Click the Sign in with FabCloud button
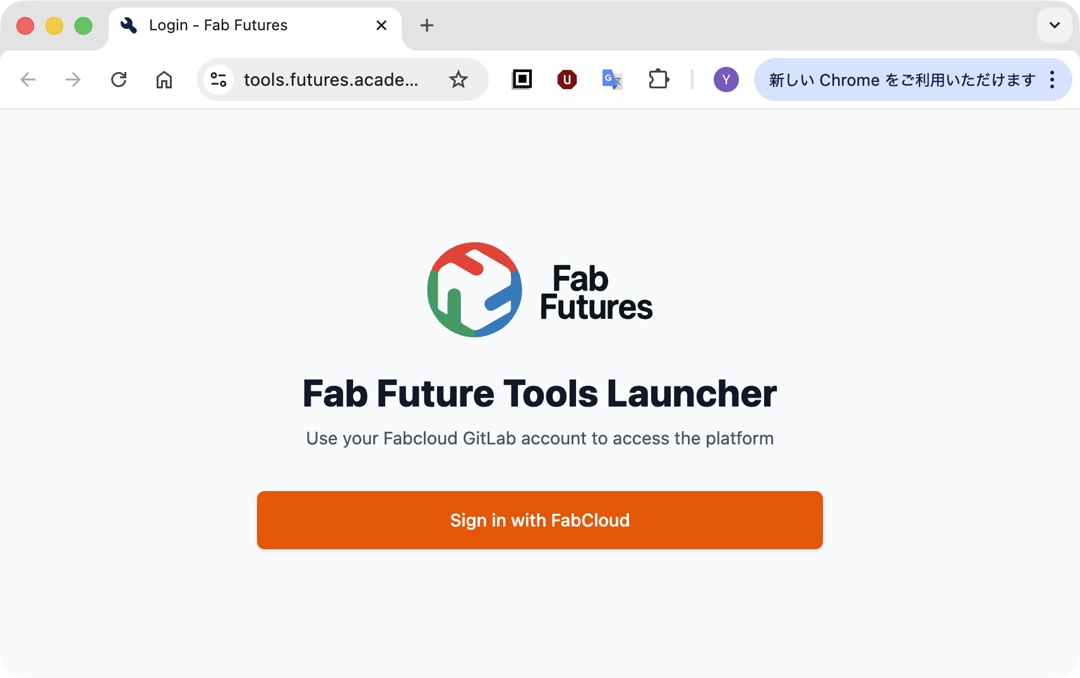Screen dimensions: 1080x678 click(x=539, y=520)
